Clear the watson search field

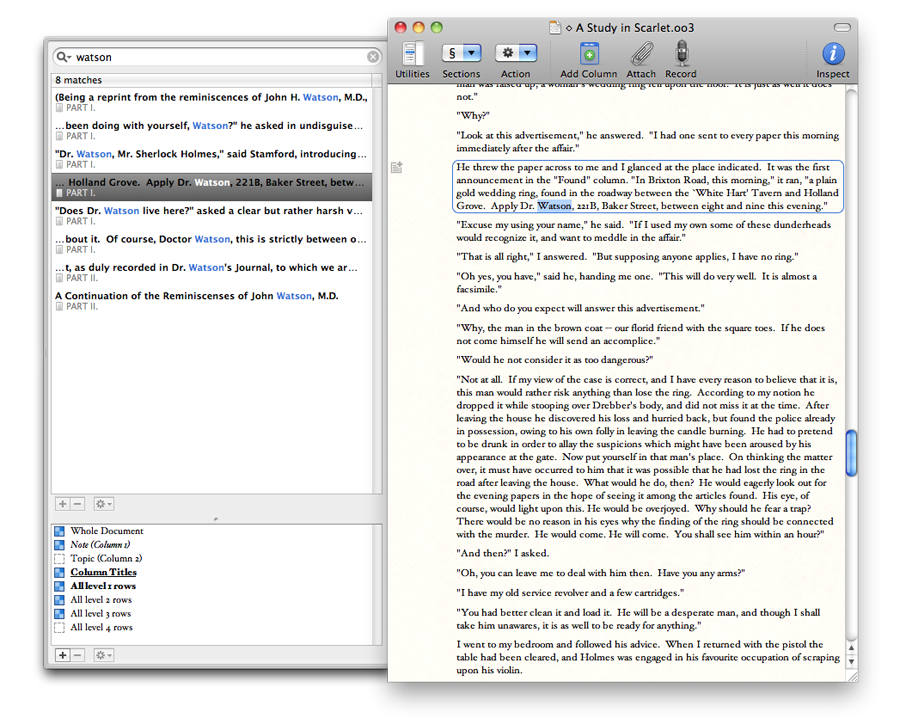point(373,57)
